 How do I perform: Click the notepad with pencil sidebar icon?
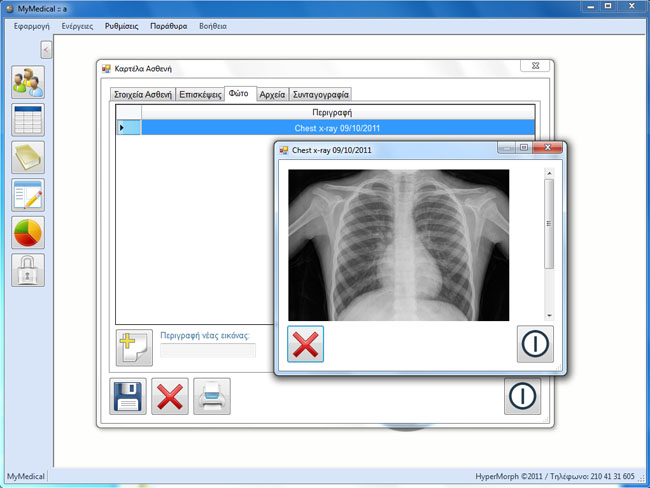coord(28,195)
